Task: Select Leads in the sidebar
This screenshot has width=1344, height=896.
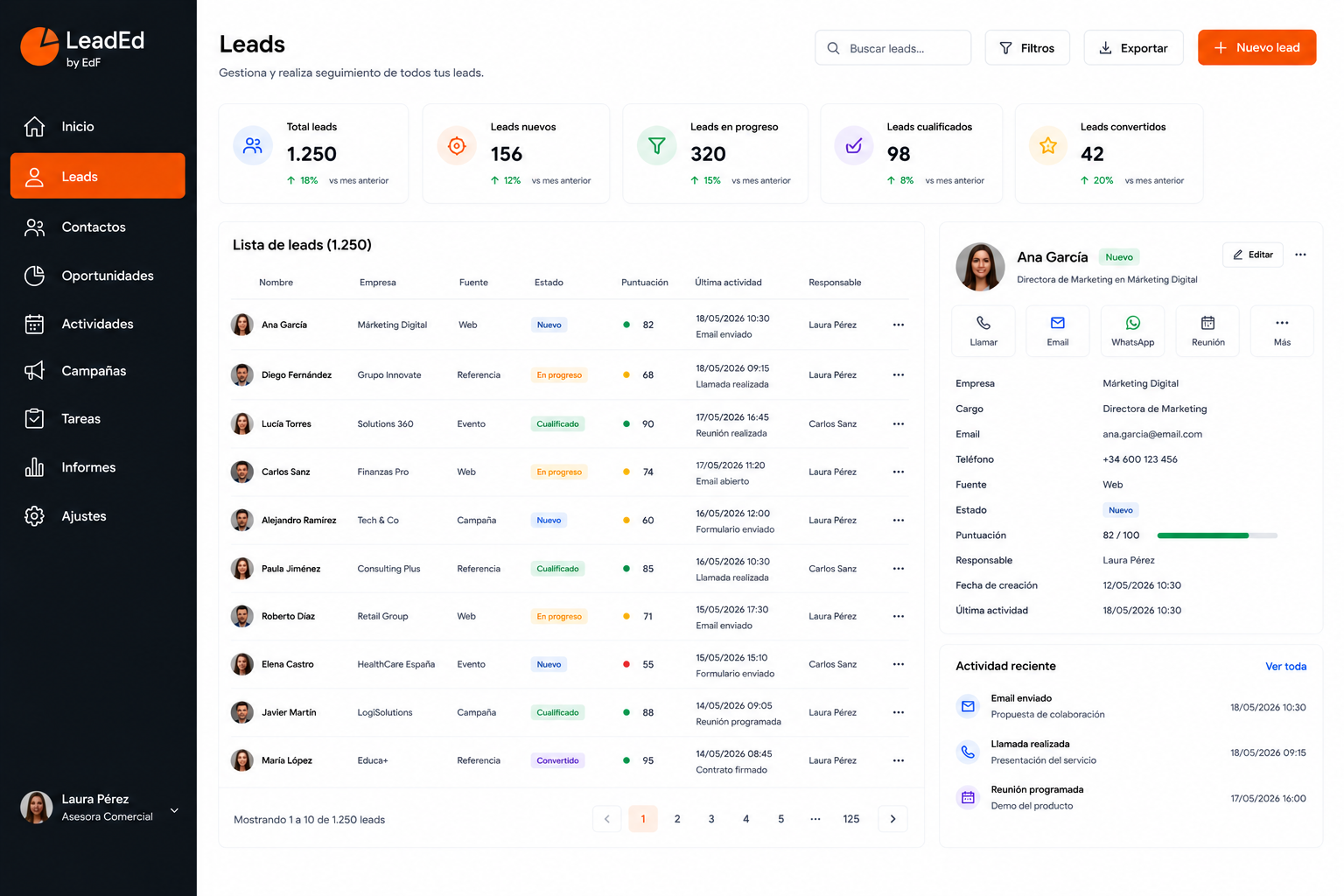Action: coord(97,176)
